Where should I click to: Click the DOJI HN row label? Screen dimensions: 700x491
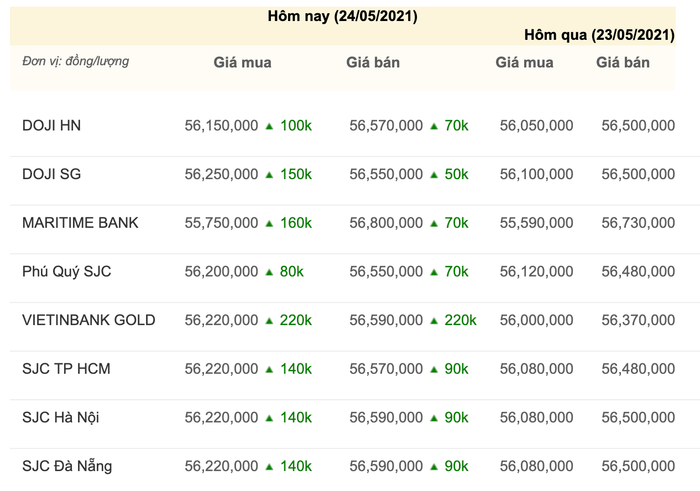[51, 125]
